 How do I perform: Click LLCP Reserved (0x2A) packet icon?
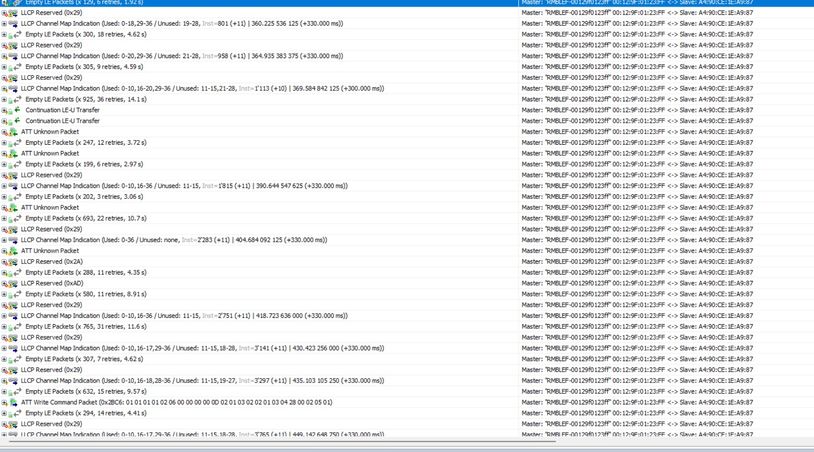click(12, 262)
